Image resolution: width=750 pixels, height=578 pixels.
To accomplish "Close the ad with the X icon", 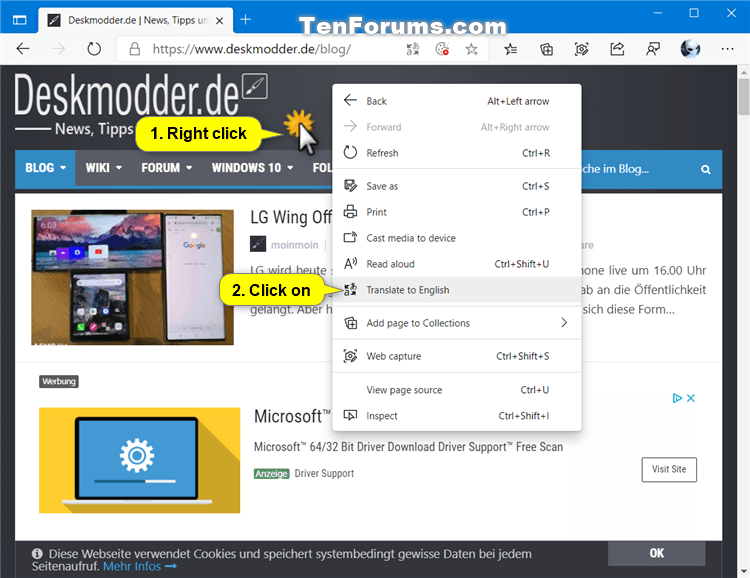I will 691,398.
